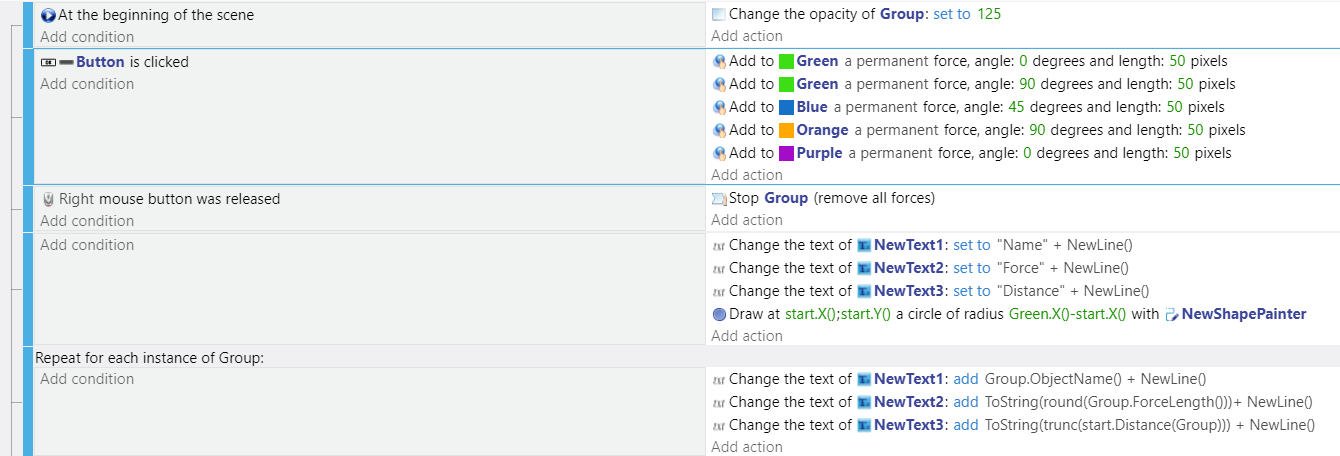
Task: Add action below opacity change action
Action: point(747,36)
